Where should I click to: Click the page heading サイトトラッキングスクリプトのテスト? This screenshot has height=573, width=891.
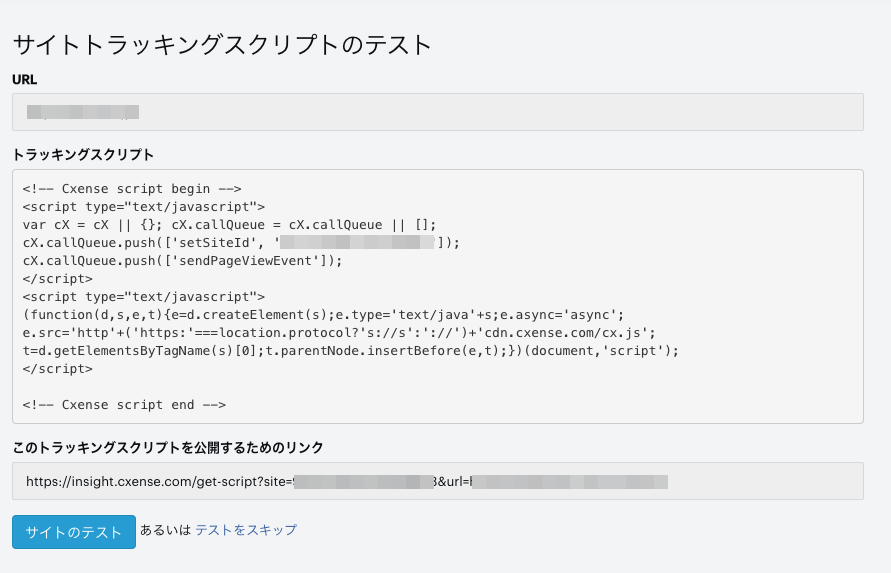[x=222, y=45]
